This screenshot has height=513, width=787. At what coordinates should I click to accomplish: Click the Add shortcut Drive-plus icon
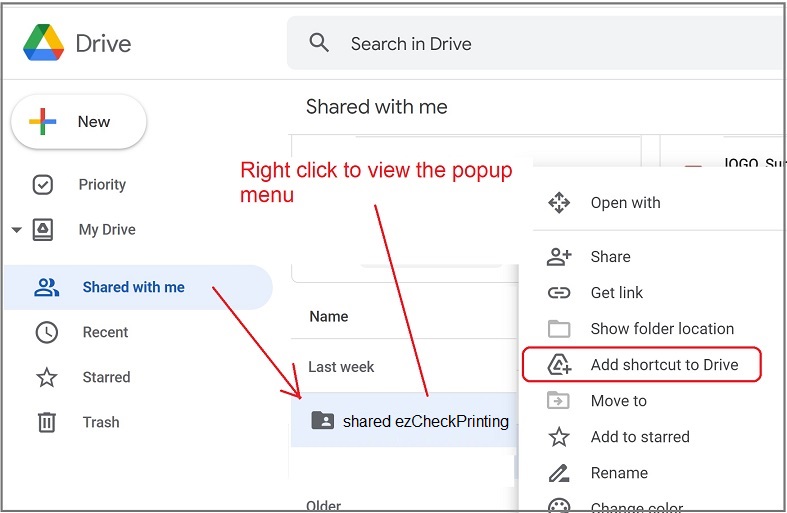tap(559, 364)
